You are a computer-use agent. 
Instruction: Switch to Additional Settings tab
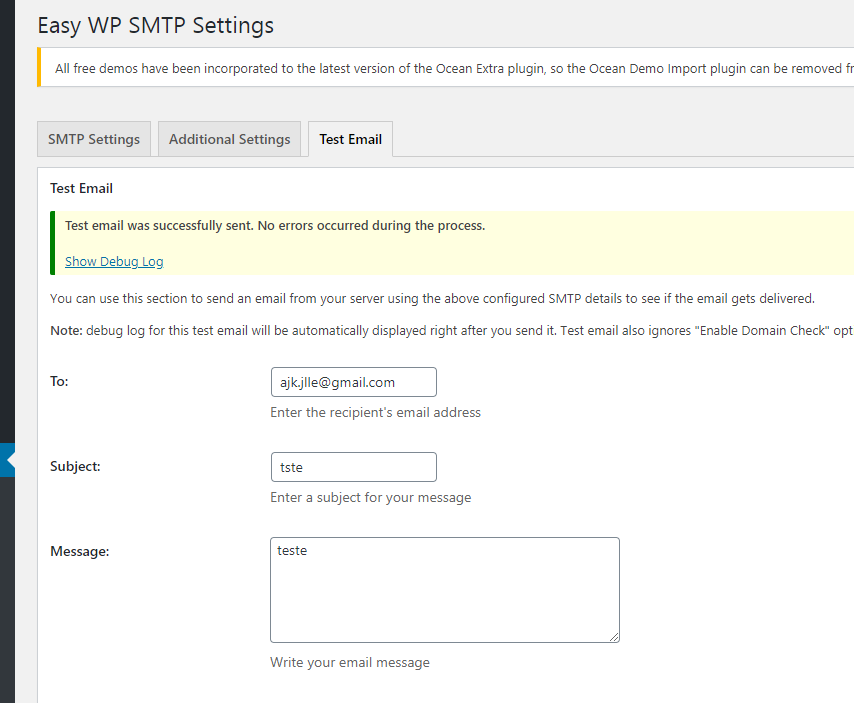[x=229, y=139]
